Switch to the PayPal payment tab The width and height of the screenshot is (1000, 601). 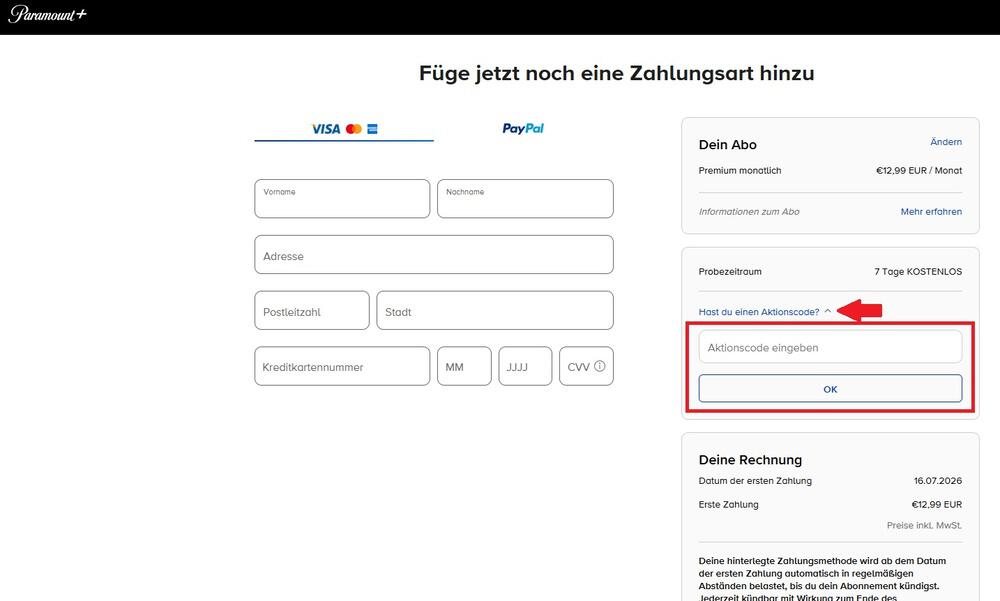click(523, 128)
